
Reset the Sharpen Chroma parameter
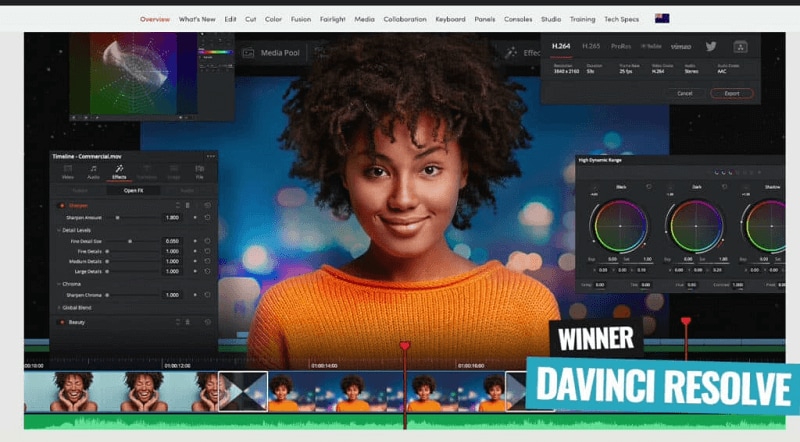coord(207,295)
